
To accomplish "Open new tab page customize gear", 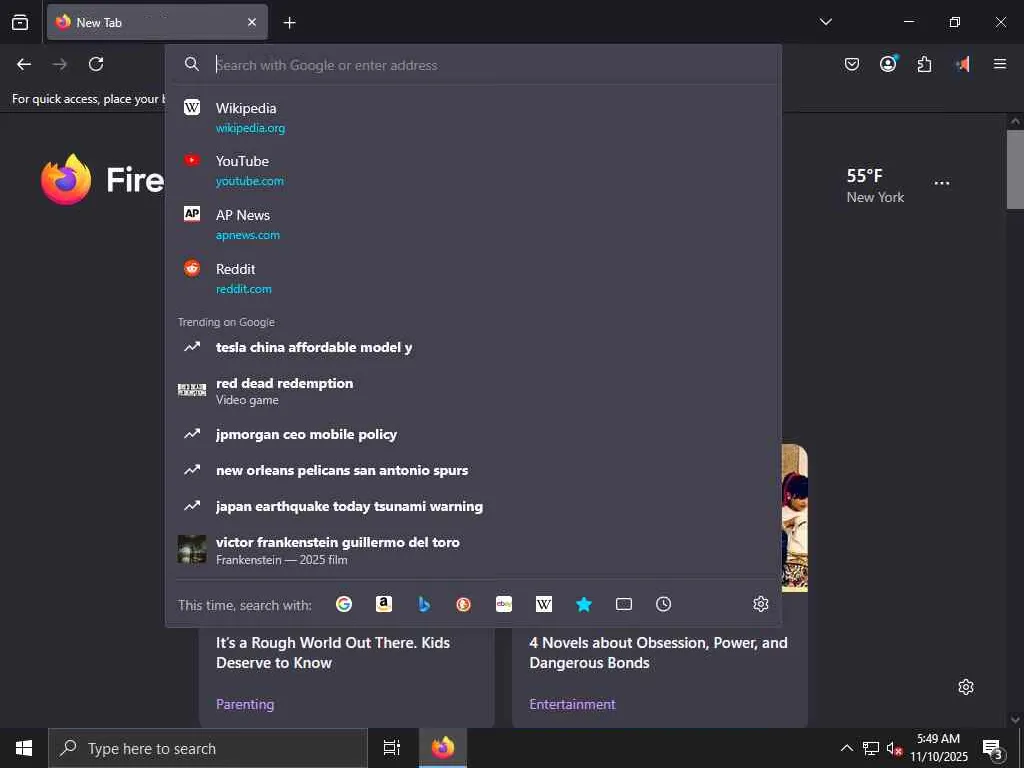I will pyautogui.click(x=966, y=687).
